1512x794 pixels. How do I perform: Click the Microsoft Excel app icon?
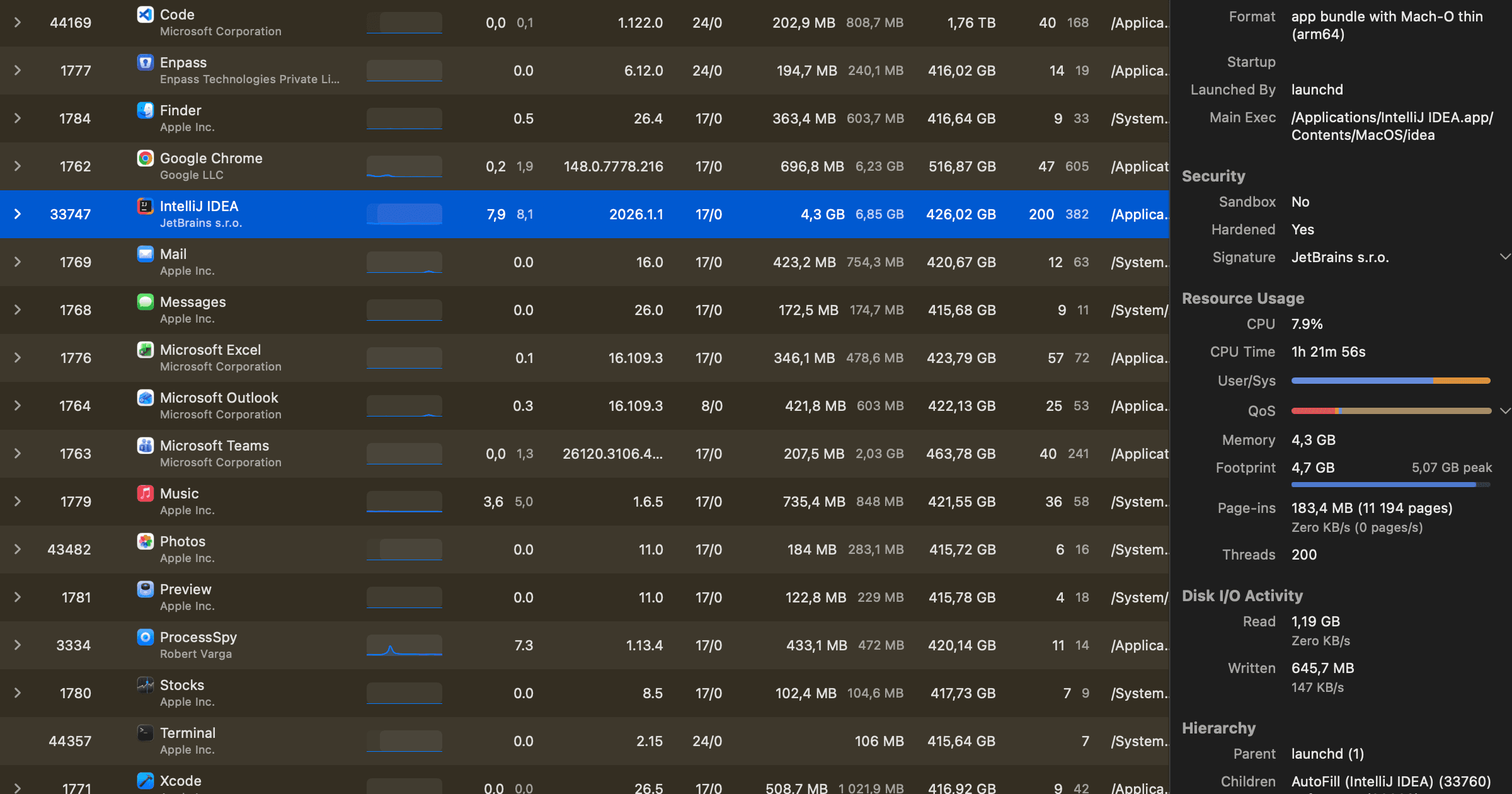click(146, 350)
